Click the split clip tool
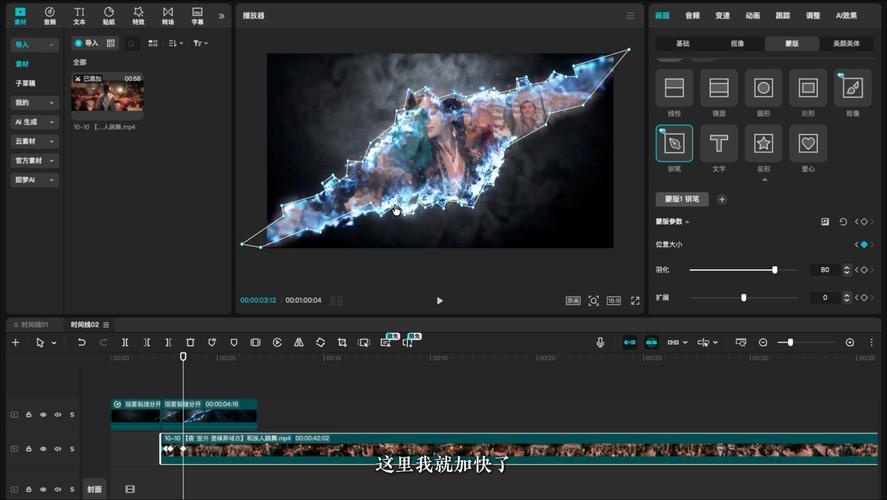Image resolution: width=887 pixels, height=500 pixels. click(125, 342)
